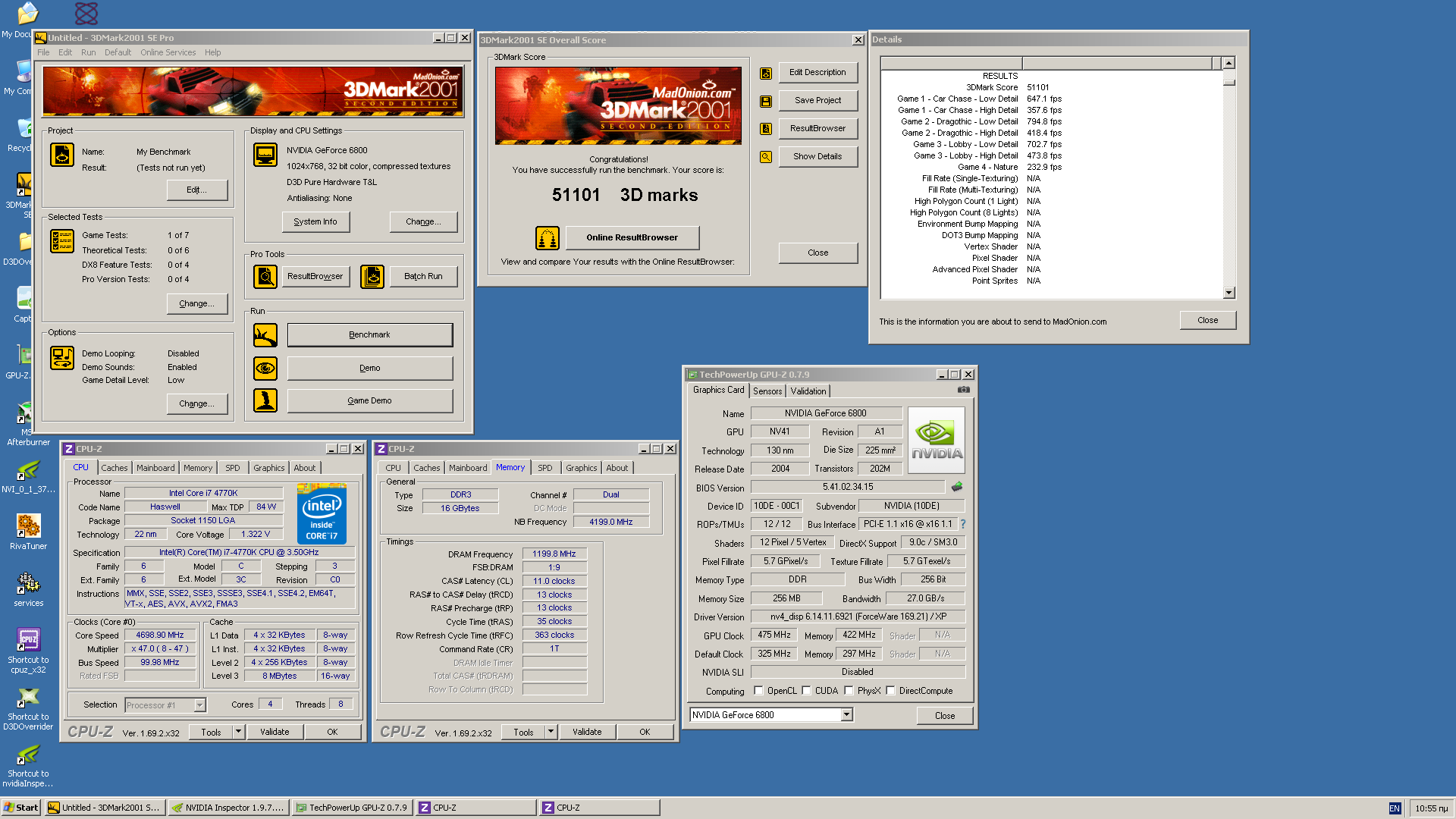Click the Show Details button
1456x819 pixels.
(817, 157)
